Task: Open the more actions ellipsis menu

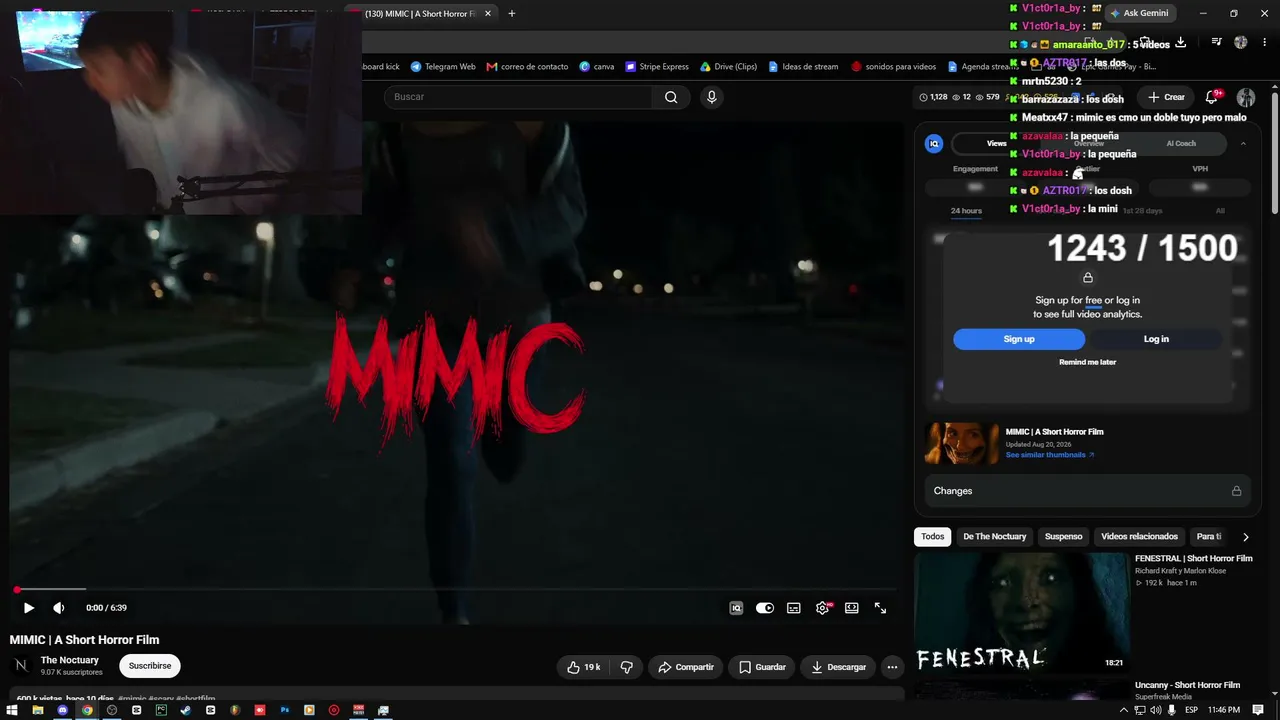Action: [892, 667]
